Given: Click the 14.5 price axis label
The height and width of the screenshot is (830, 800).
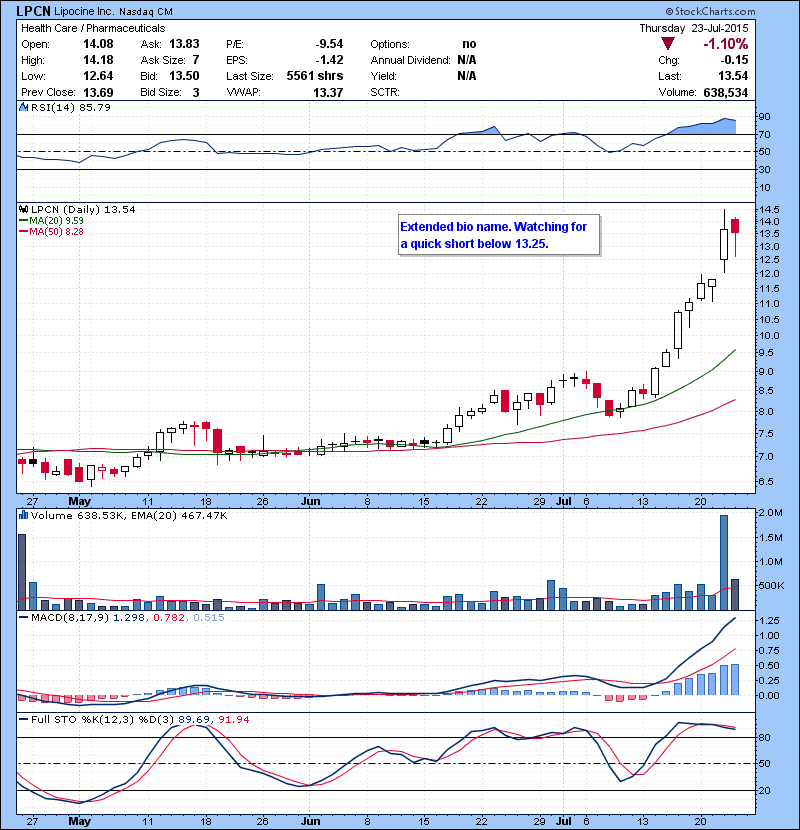Looking at the screenshot, I should click(769, 209).
